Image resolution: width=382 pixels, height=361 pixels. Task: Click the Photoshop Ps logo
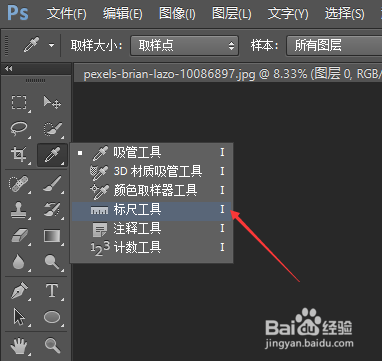18,13
